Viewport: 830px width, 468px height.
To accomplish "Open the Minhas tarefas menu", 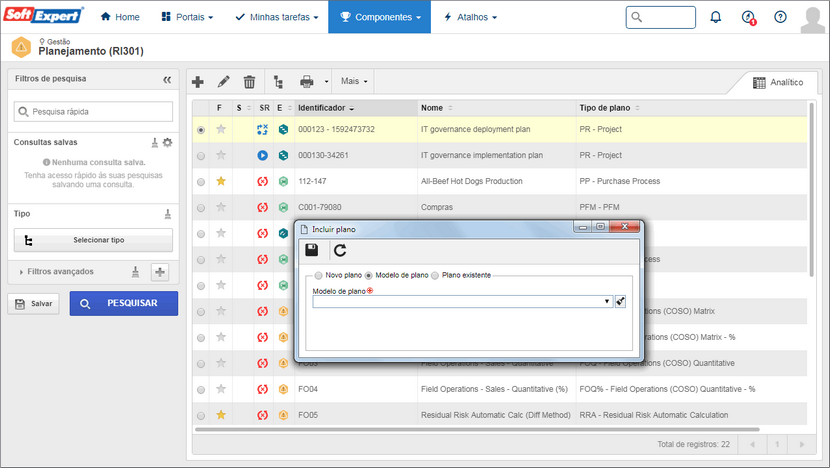I will pos(277,17).
